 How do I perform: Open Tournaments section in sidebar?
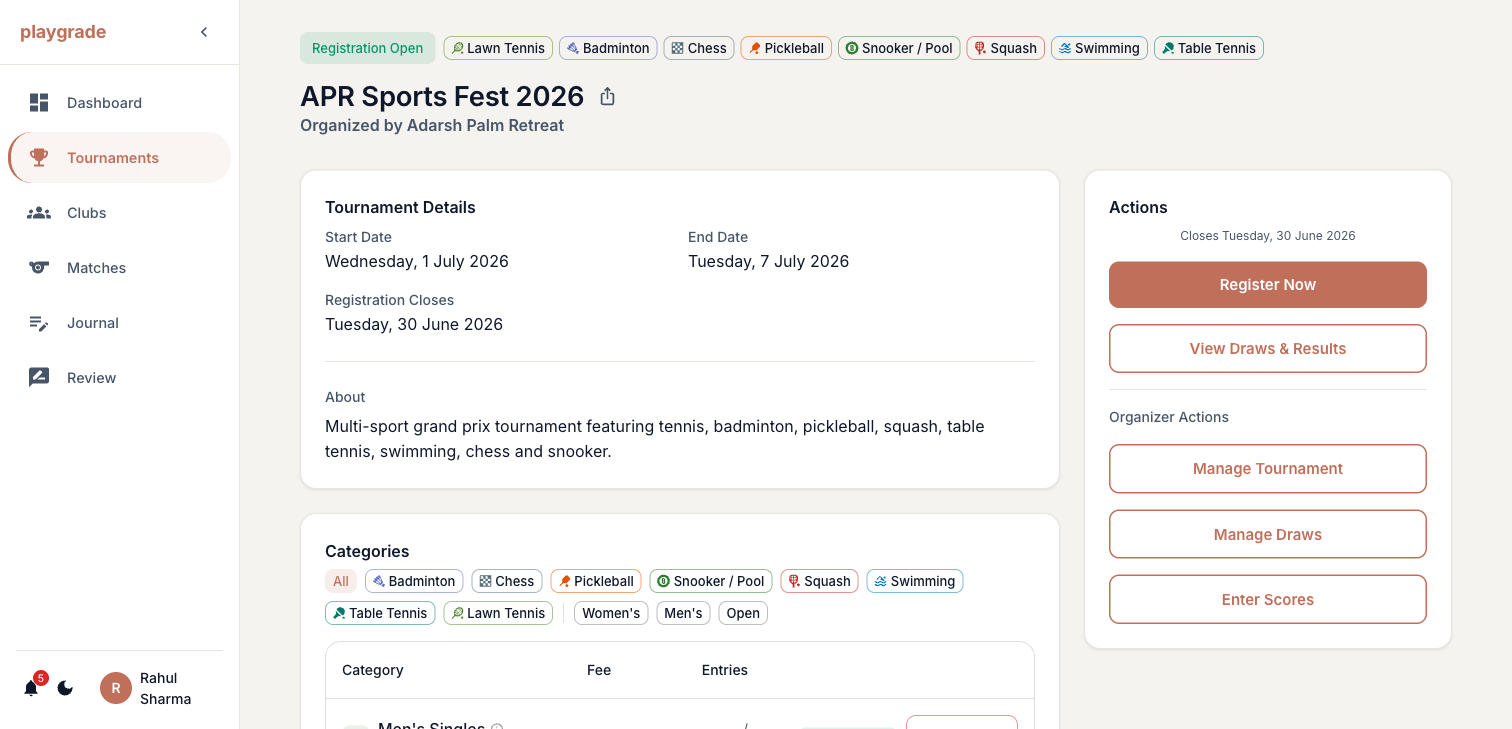tap(119, 157)
